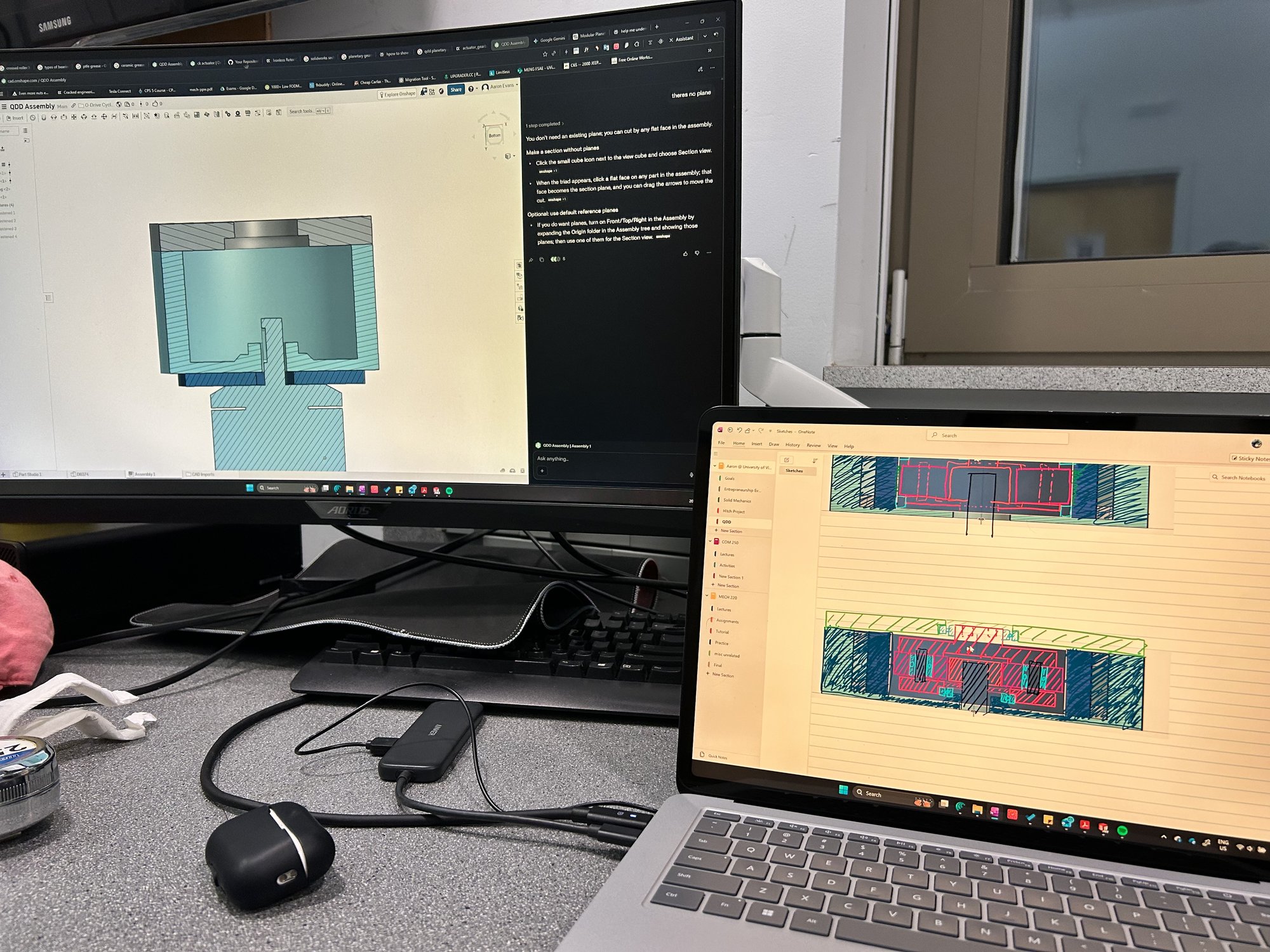Click the thumbs up on assistant reply
Image resolution: width=1270 pixels, height=952 pixels.
pos(685,253)
